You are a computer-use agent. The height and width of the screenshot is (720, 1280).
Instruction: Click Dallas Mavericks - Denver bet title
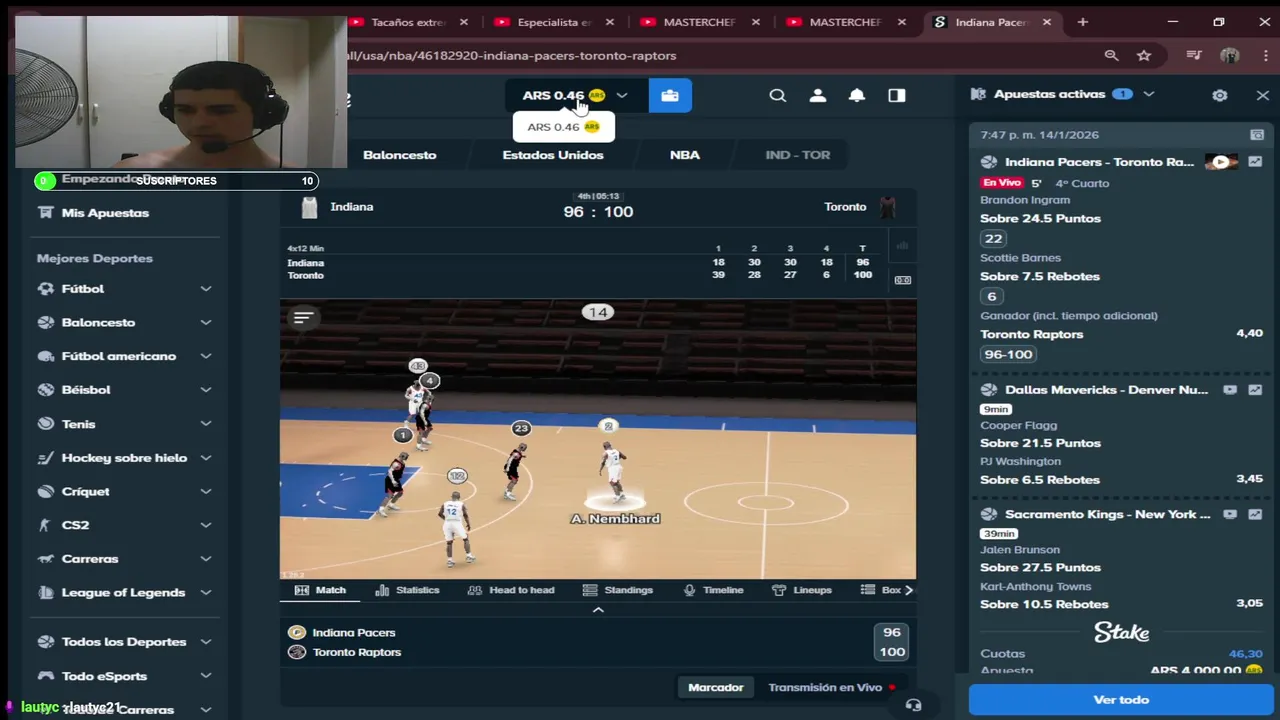click(1106, 390)
